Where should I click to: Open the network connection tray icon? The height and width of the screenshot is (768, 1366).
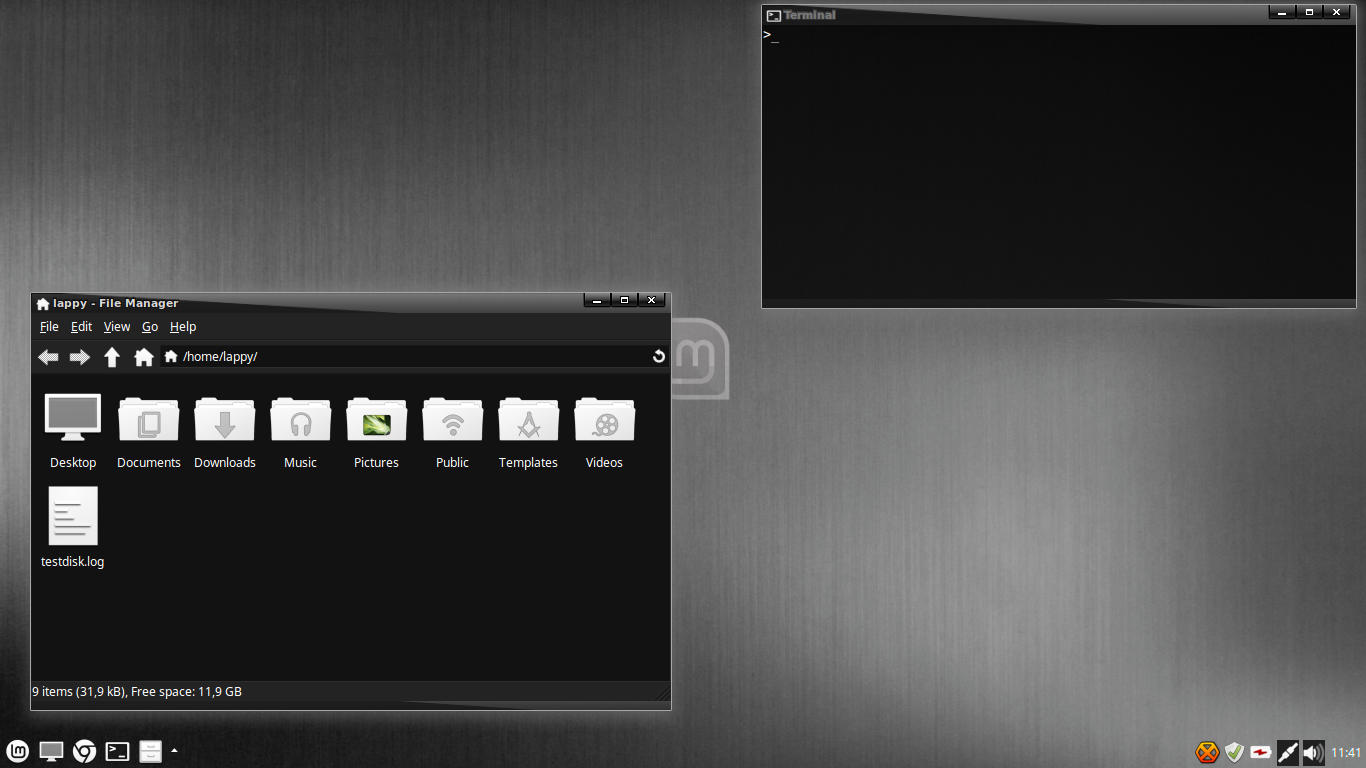[x=1288, y=752]
